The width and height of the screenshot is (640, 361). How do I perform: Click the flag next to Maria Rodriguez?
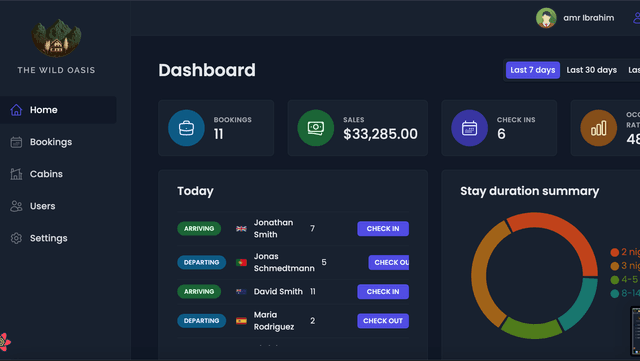pos(241,321)
